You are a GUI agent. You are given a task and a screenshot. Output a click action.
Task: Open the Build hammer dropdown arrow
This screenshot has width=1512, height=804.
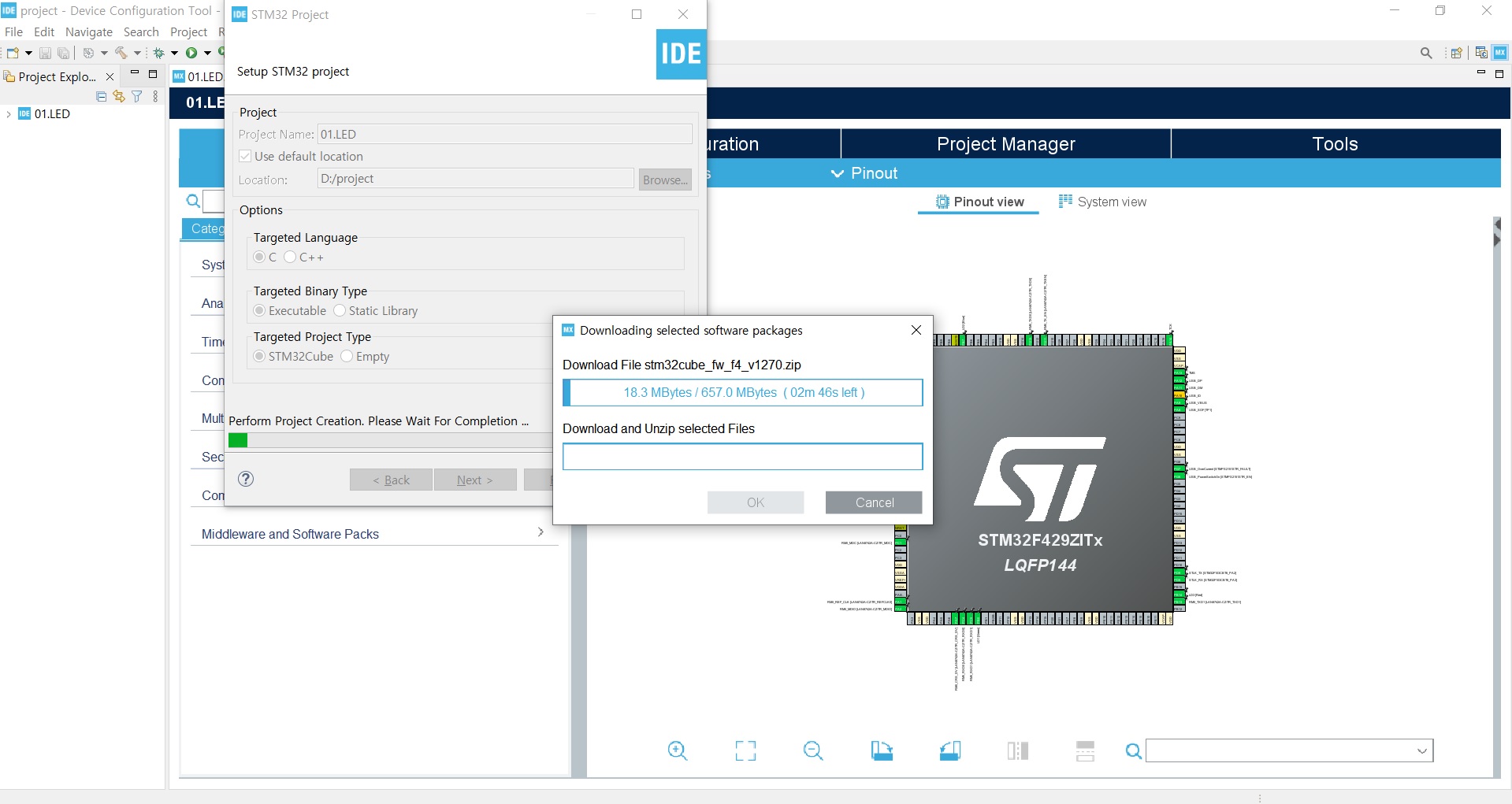point(137,53)
